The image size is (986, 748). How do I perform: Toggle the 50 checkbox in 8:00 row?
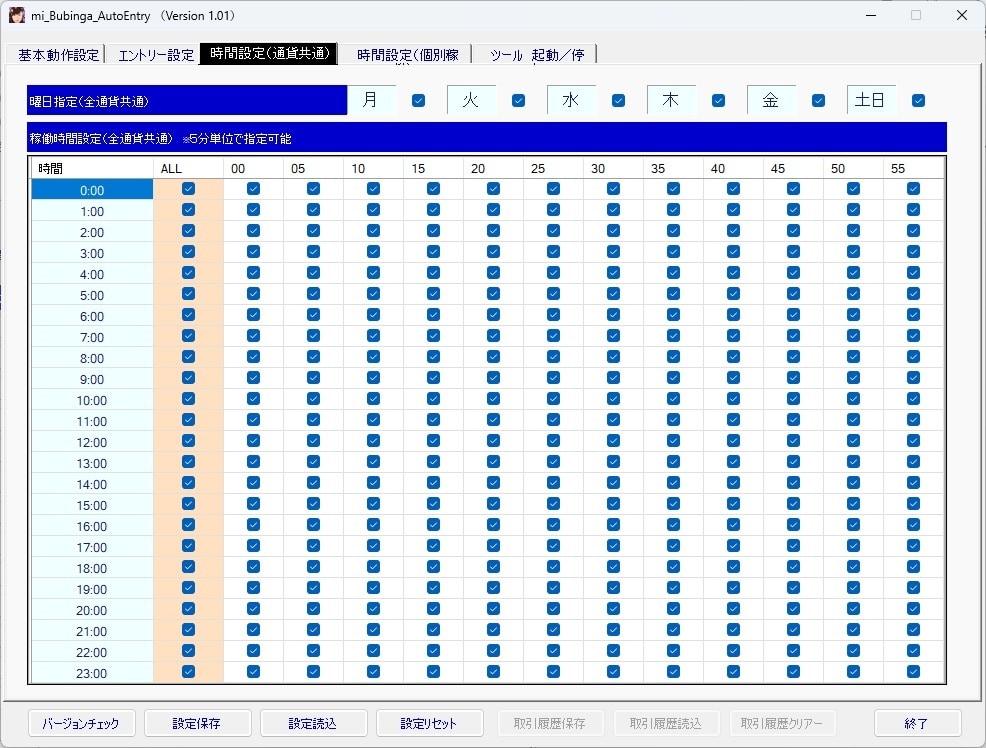click(853, 357)
